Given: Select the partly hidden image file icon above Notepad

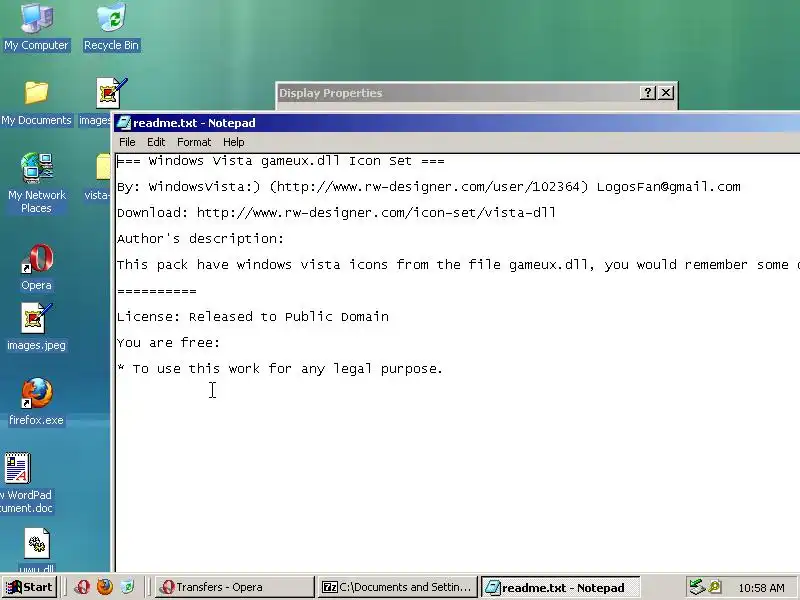Looking at the screenshot, I should [111, 93].
